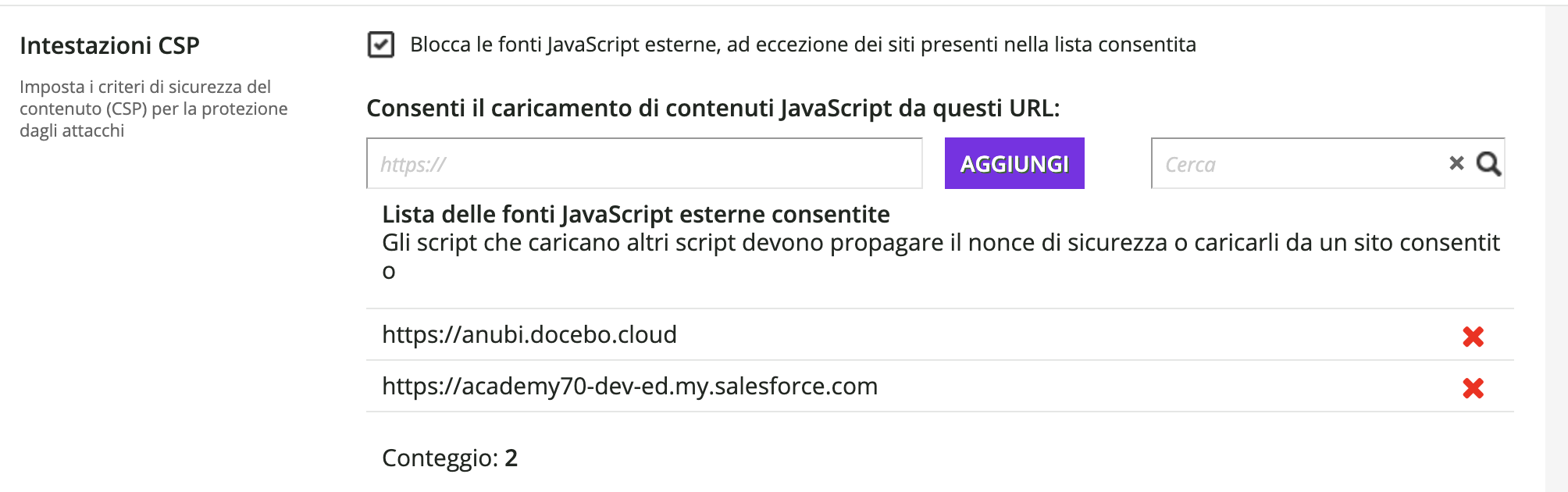Remove https://anubi.docebo.cloud with its red X
1568x492 pixels.
point(1473,337)
